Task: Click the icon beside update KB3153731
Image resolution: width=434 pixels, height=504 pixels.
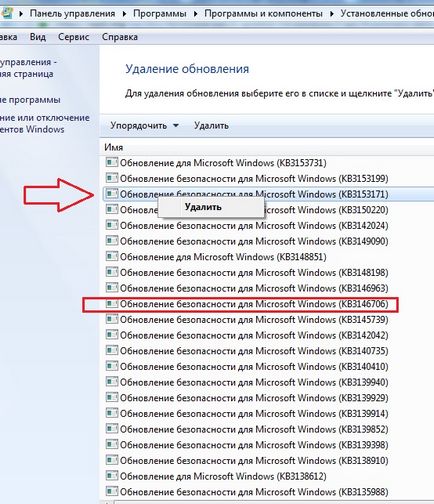Action: [x=112, y=162]
